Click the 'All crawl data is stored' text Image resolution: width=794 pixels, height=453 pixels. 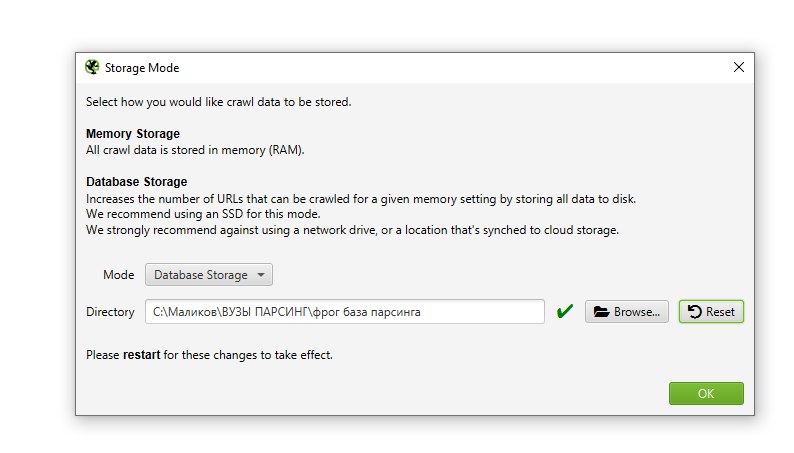[195, 150]
